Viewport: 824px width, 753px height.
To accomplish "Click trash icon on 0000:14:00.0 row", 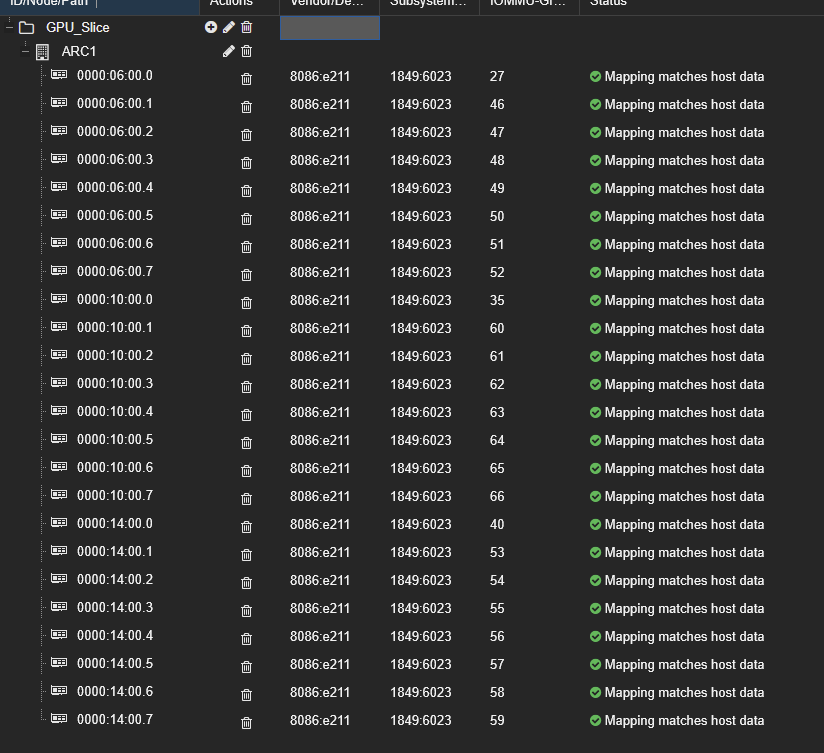I will (247, 527).
